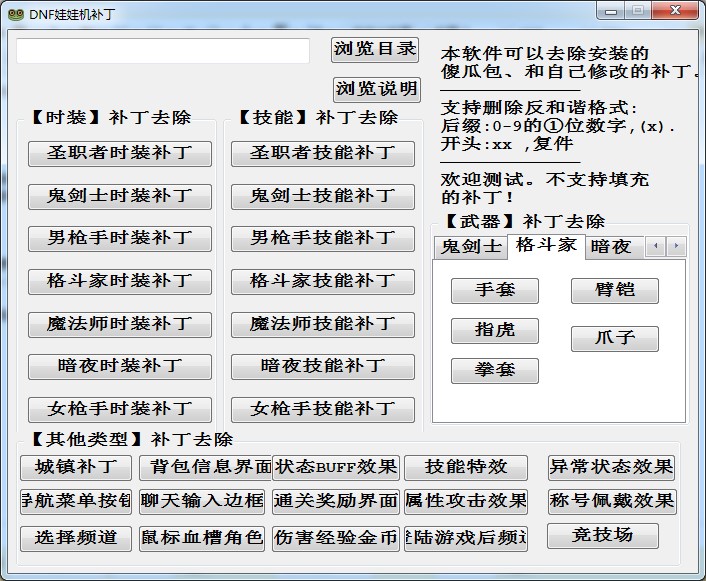Remove 背包信息界面 patch
The height and width of the screenshot is (581, 706).
point(205,468)
